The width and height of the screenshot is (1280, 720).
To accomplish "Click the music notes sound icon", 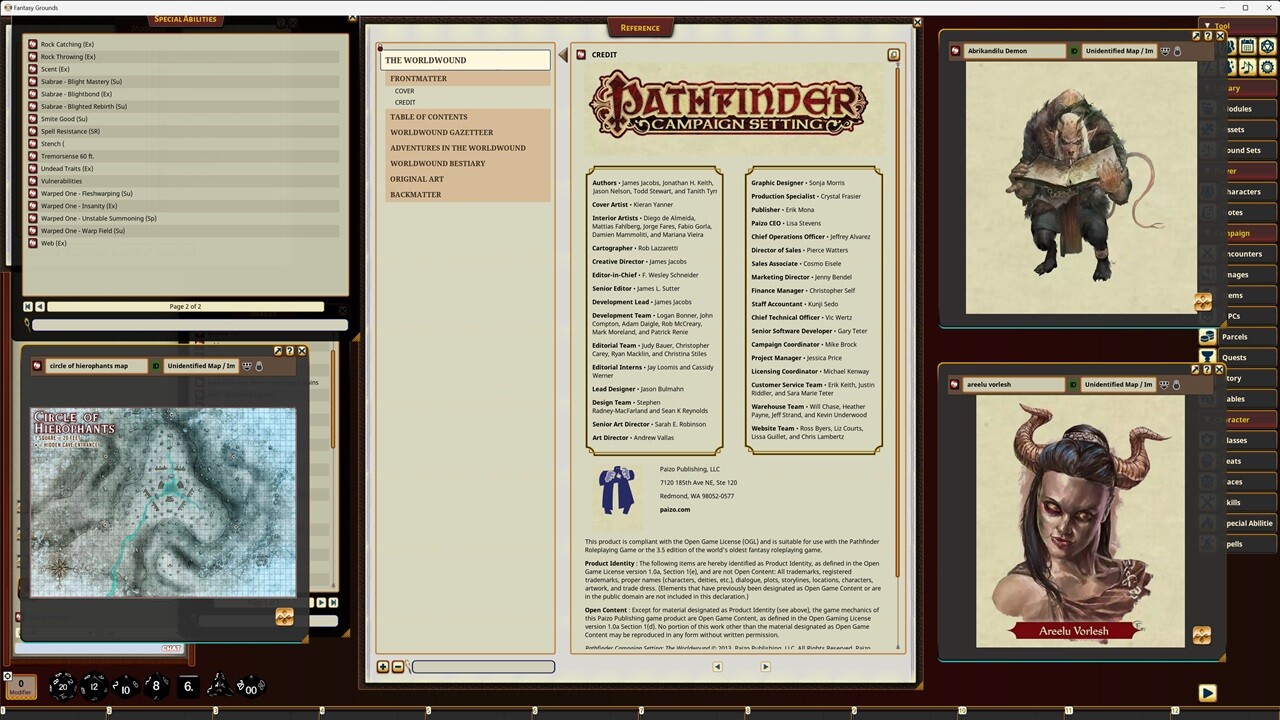I will (1247, 67).
